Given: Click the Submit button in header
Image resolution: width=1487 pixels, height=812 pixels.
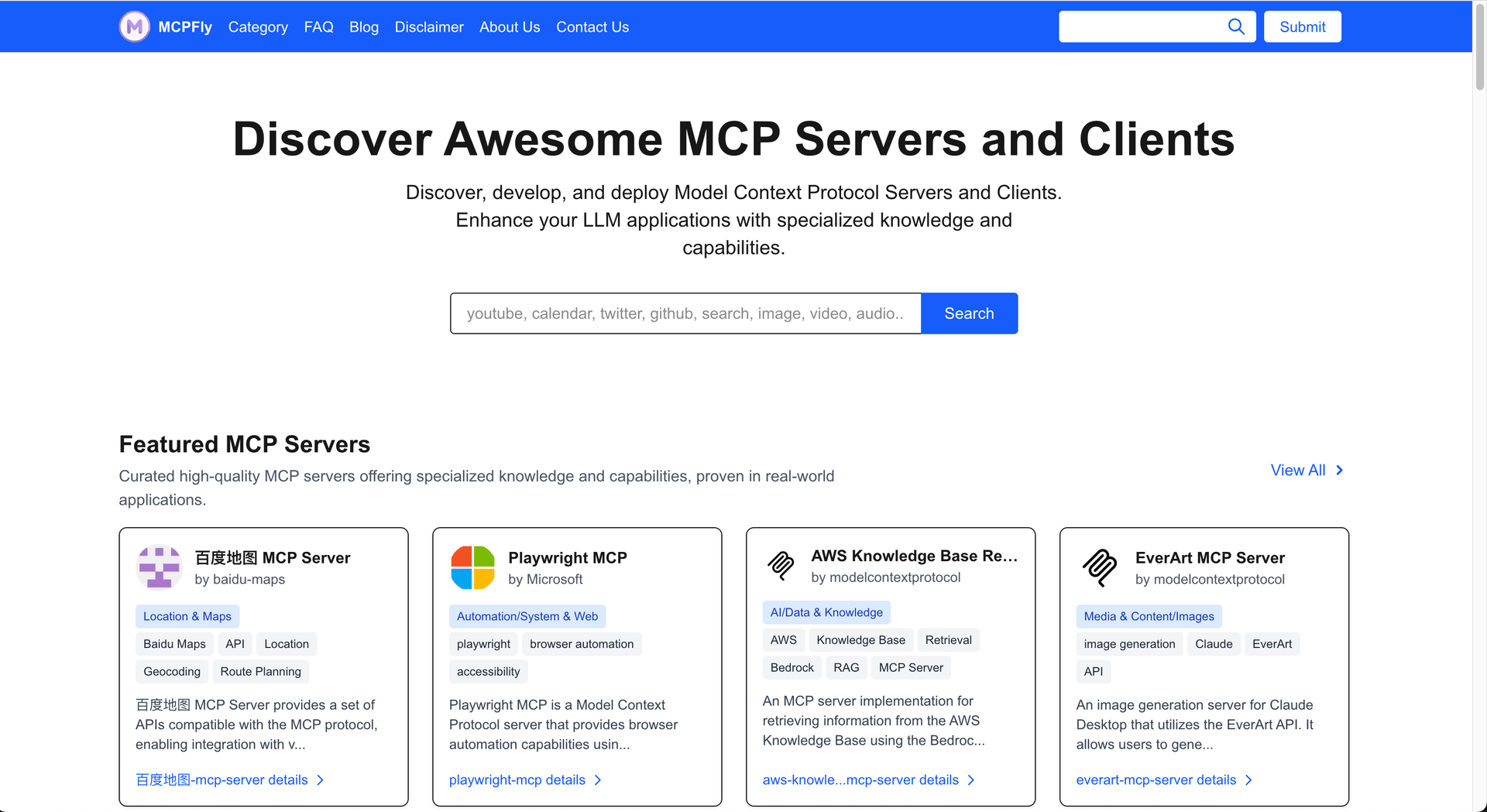Looking at the screenshot, I should (1302, 27).
